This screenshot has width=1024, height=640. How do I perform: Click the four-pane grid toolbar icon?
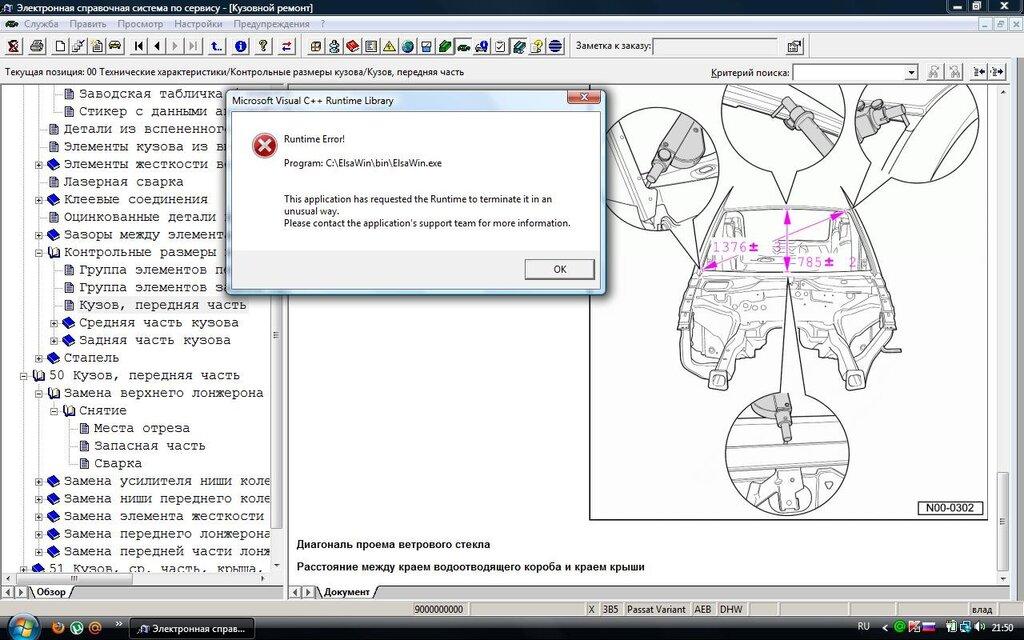[316, 46]
